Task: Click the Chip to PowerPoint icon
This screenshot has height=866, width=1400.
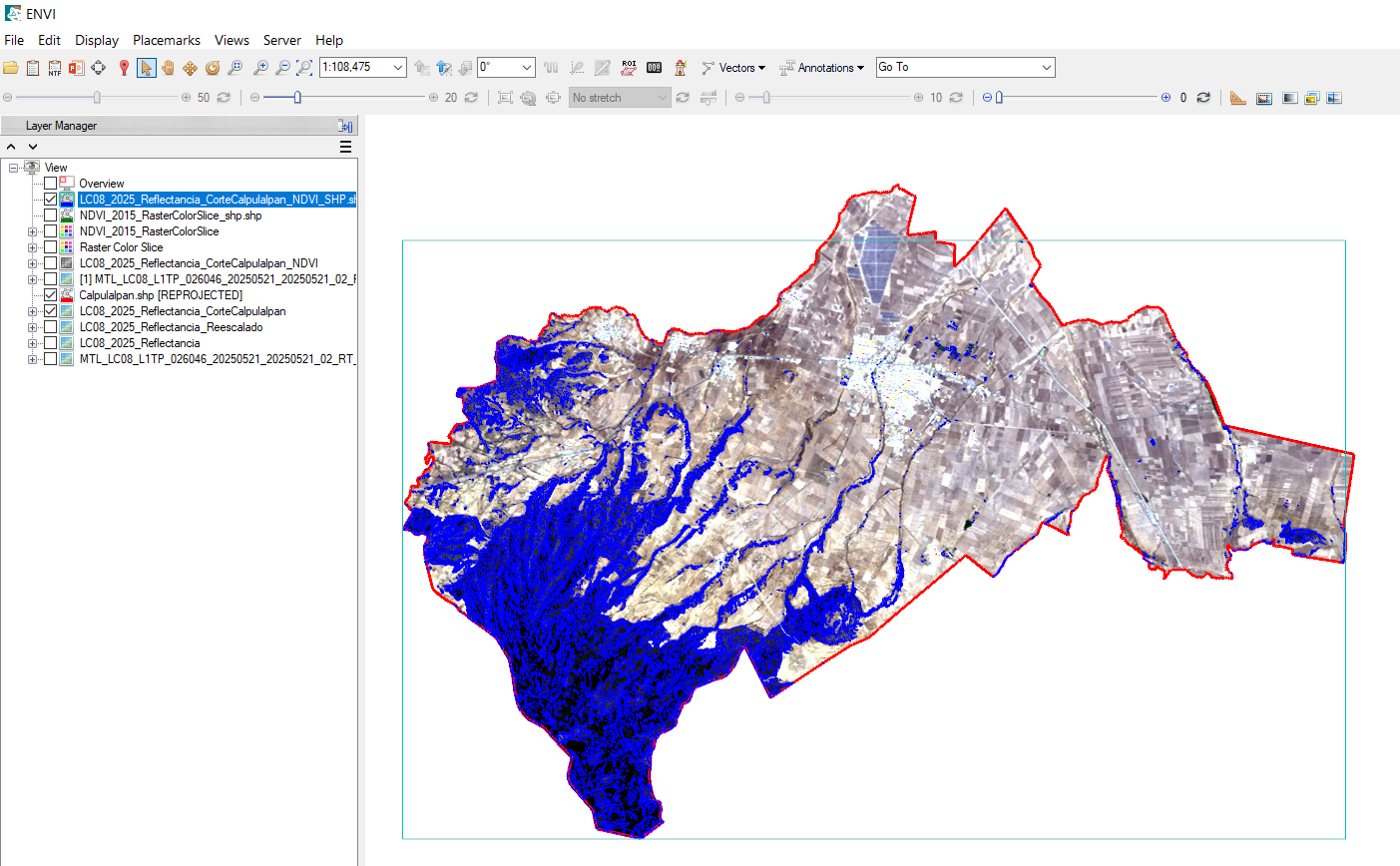Action: [76, 68]
